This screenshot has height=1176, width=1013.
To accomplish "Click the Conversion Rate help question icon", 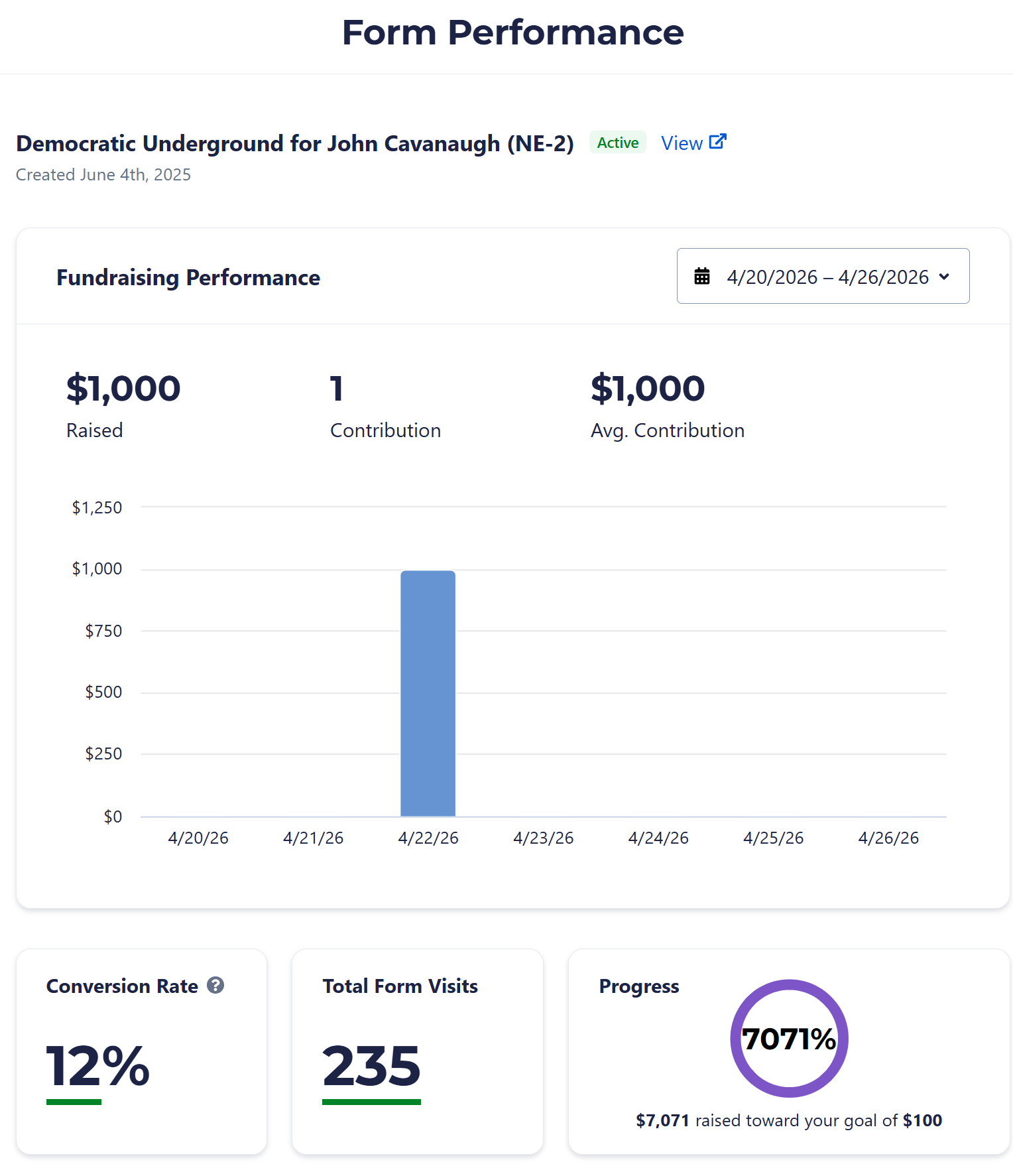I will click(x=215, y=986).
